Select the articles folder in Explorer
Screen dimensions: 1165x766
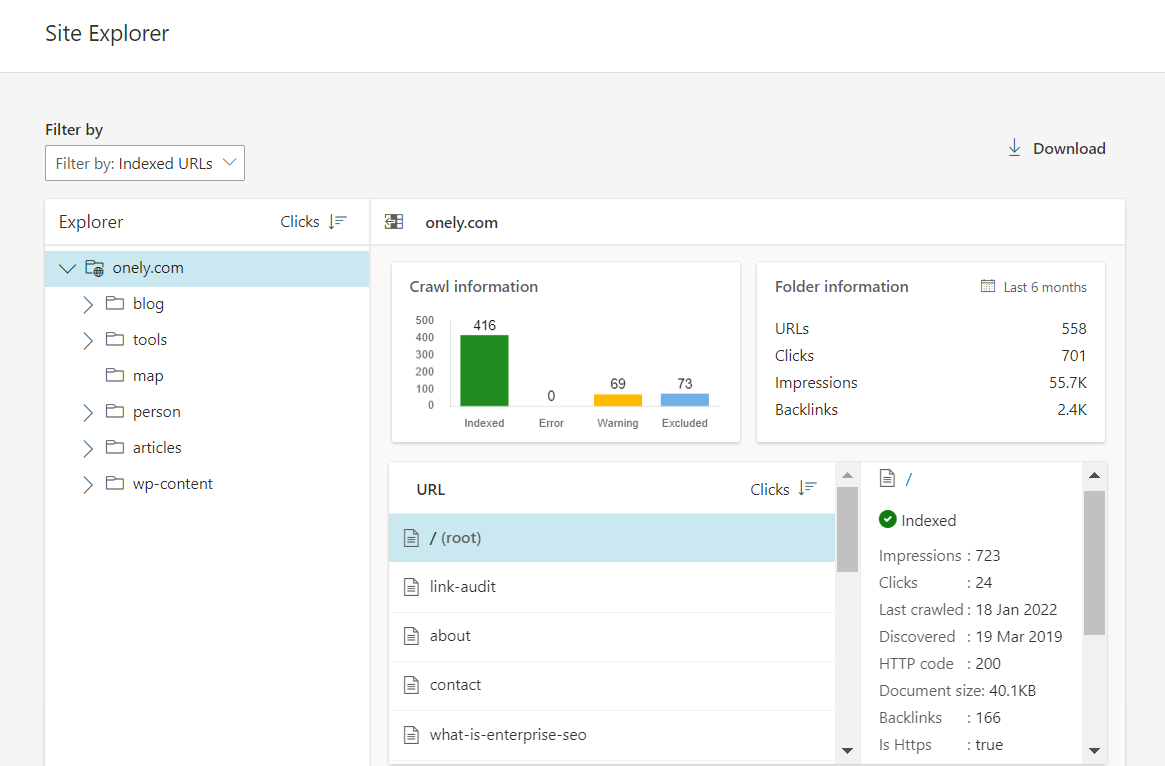[x=158, y=447]
